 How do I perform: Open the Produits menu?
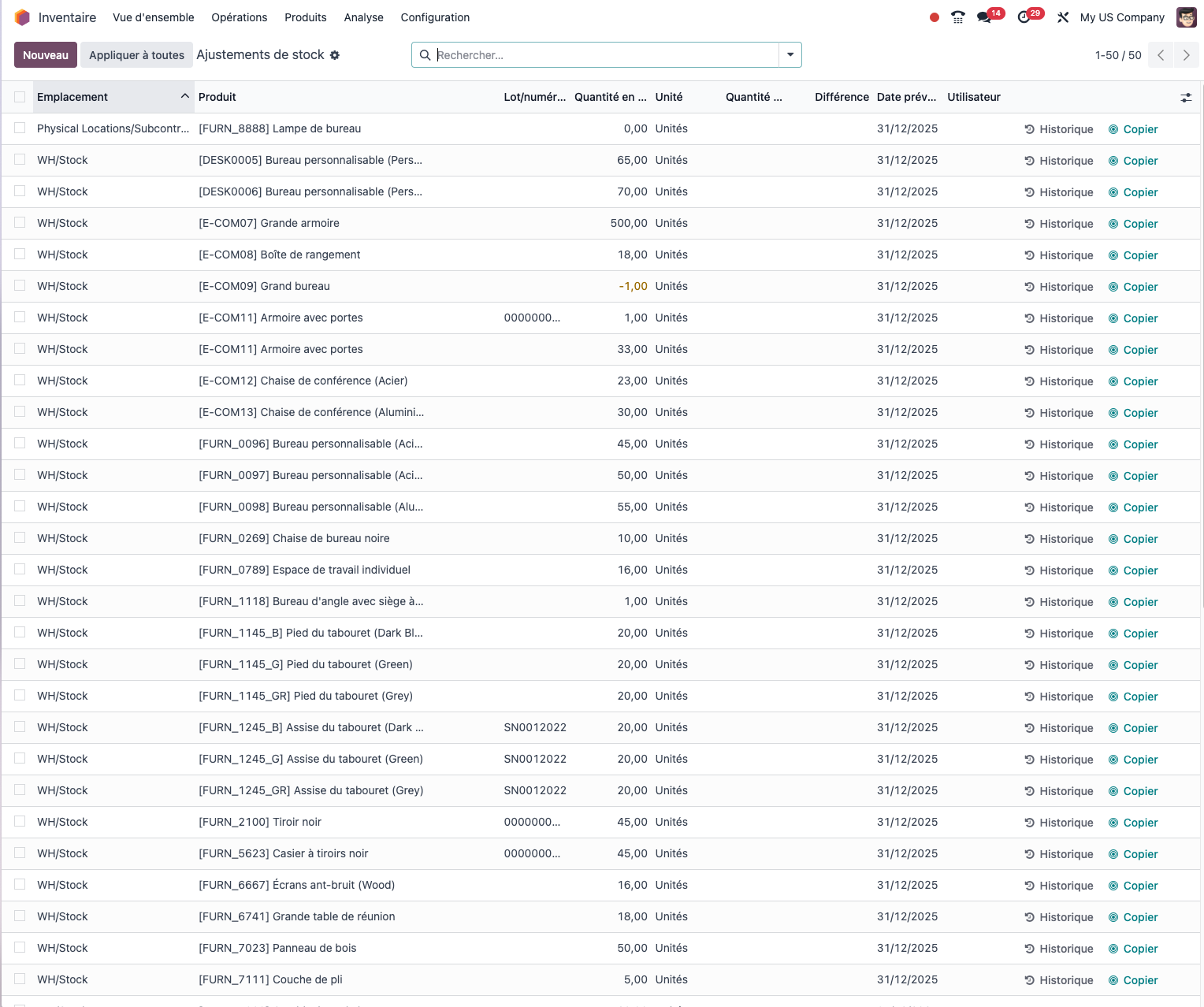tap(306, 17)
